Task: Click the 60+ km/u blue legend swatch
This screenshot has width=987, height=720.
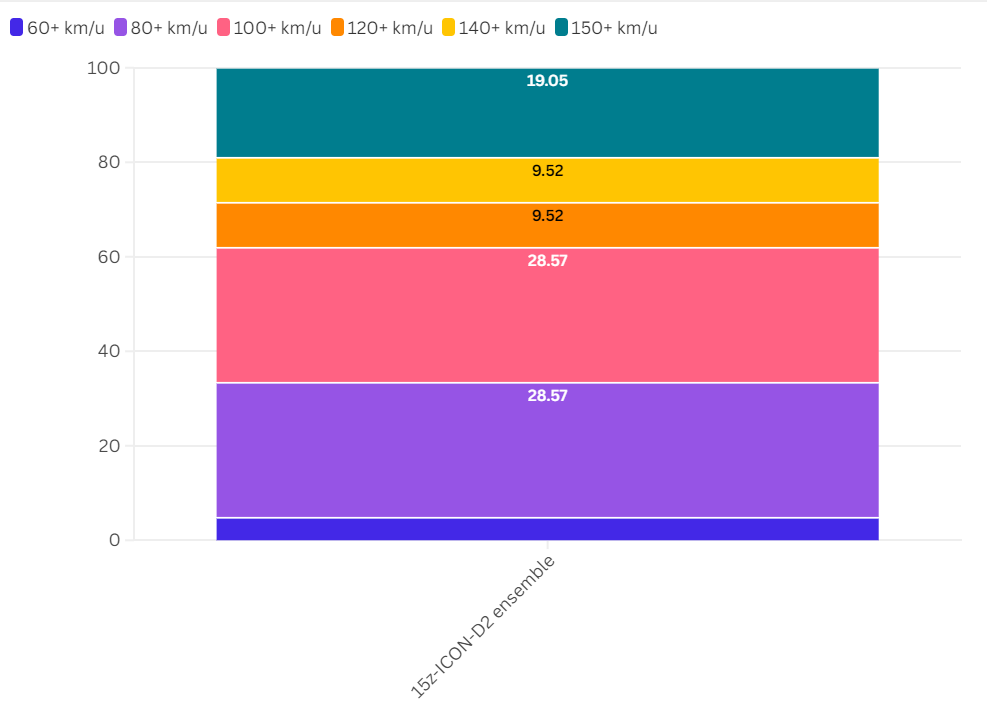Action: click(16, 28)
